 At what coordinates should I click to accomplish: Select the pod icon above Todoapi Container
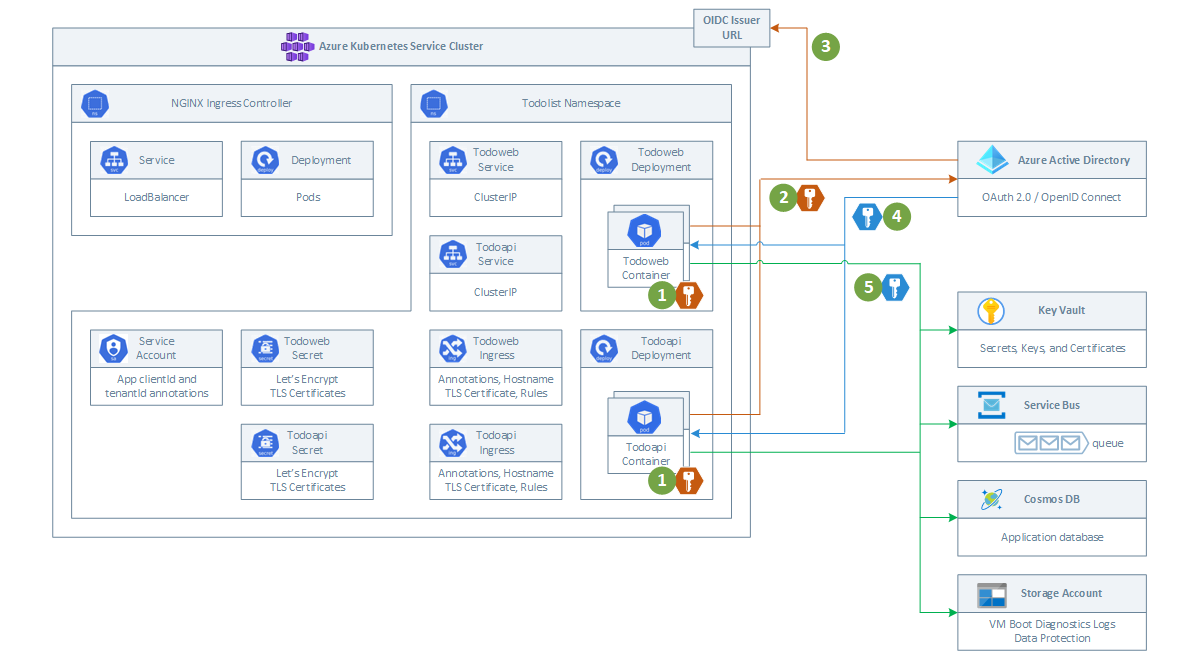[x=645, y=418]
